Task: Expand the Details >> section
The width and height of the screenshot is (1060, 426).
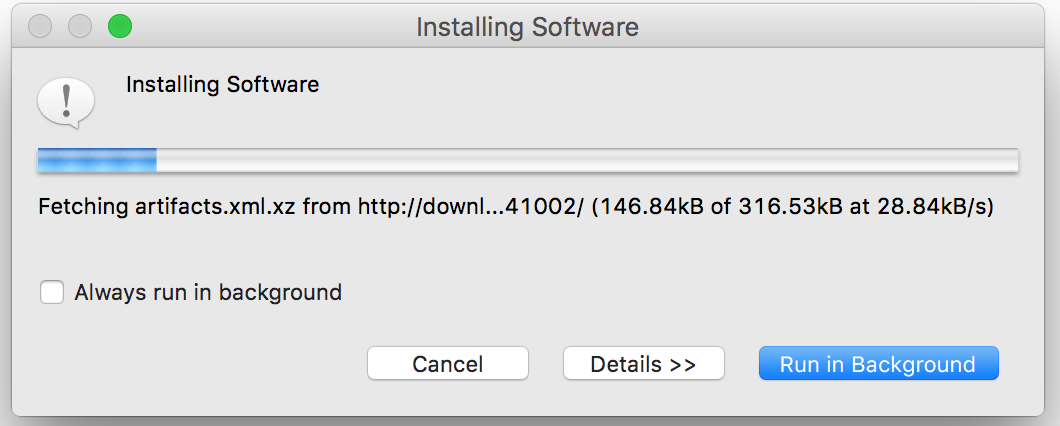Action: (644, 364)
